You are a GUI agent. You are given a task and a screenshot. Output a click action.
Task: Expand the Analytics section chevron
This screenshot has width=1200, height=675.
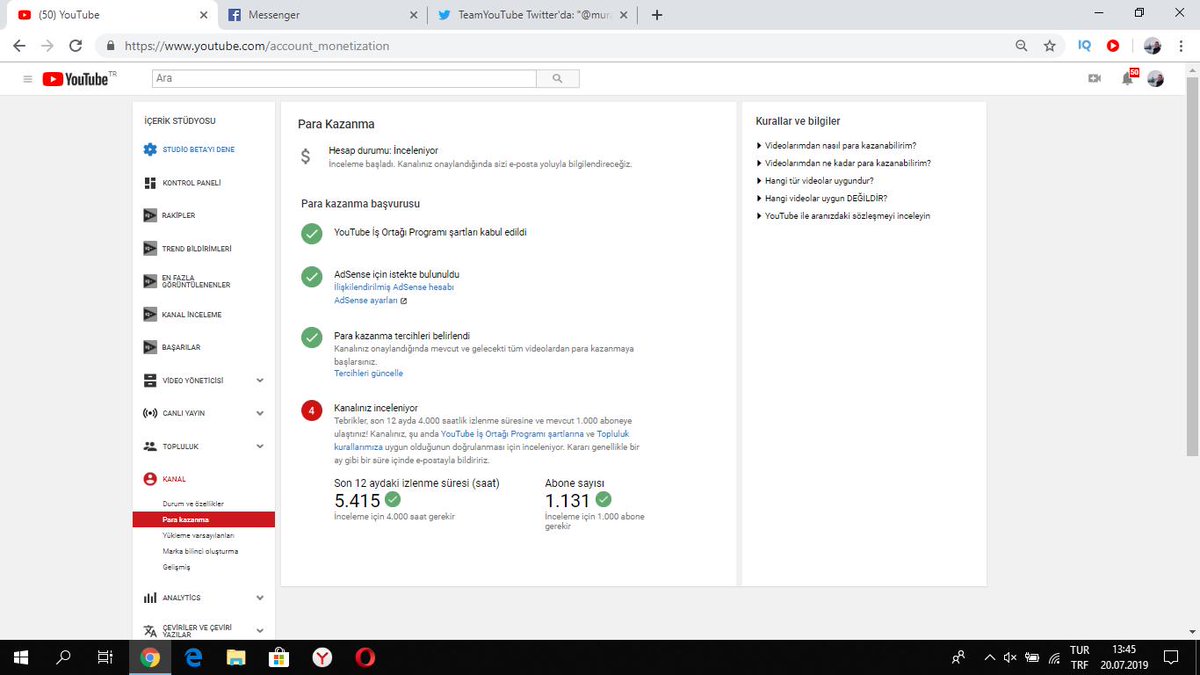coord(260,598)
